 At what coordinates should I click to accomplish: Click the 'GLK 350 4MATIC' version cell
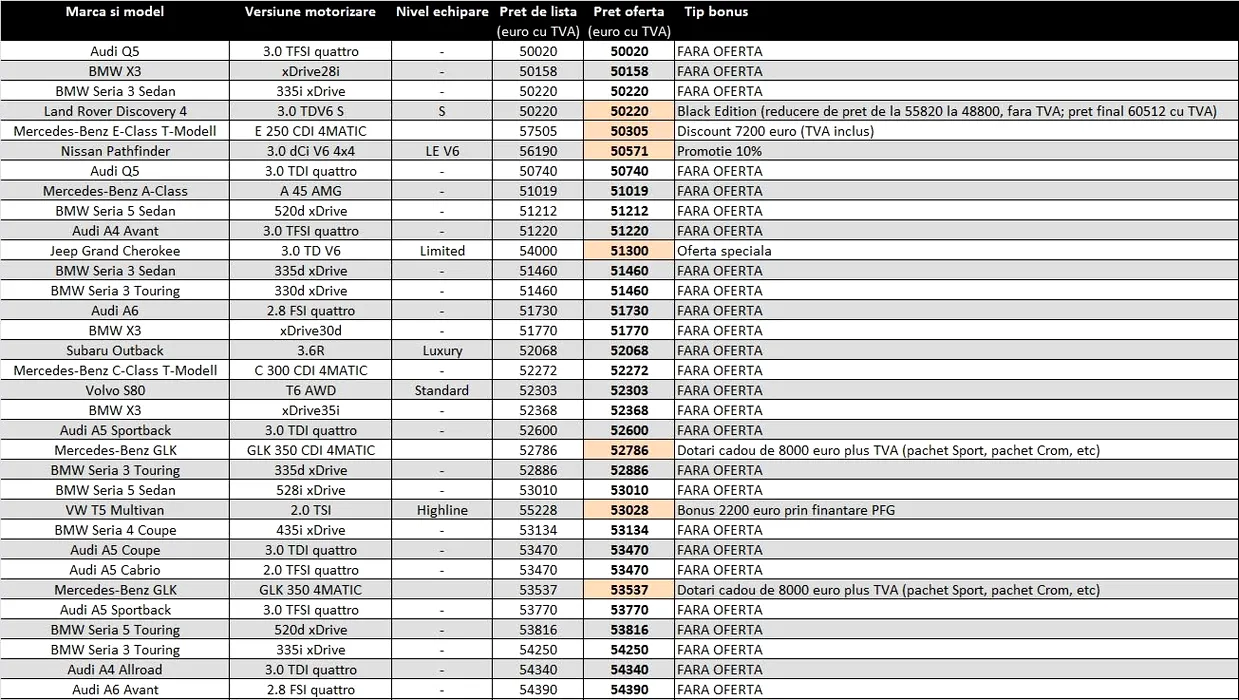pos(311,590)
